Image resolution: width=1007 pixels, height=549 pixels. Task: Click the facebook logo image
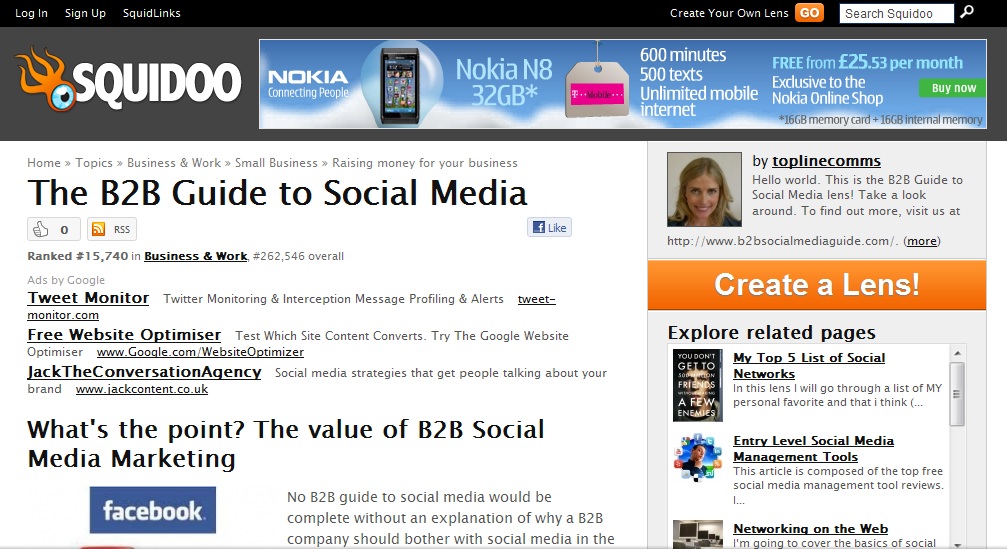click(153, 510)
